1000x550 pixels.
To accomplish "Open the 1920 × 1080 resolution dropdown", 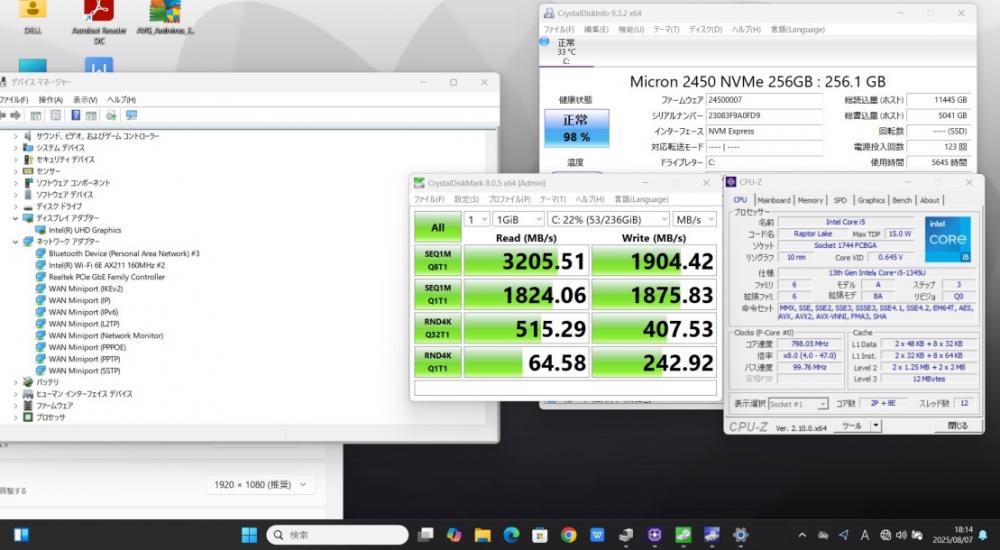I will [260, 485].
